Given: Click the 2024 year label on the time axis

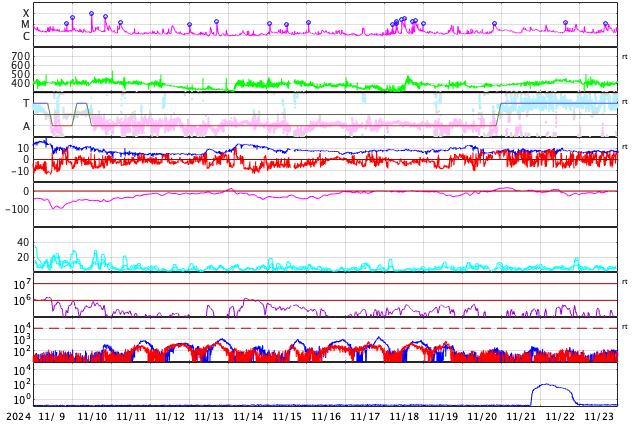Looking at the screenshot, I should (18, 416).
